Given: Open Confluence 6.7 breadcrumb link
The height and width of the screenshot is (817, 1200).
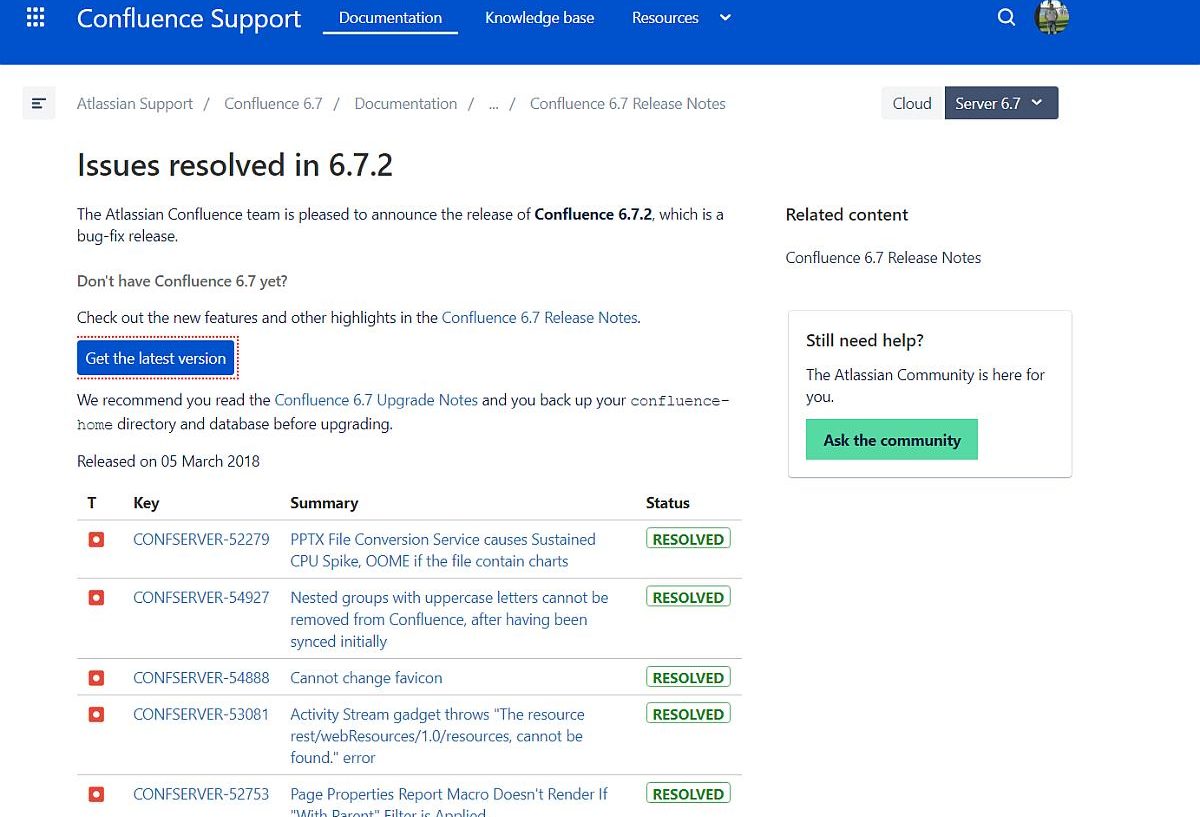Looking at the screenshot, I should [x=273, y=103].
